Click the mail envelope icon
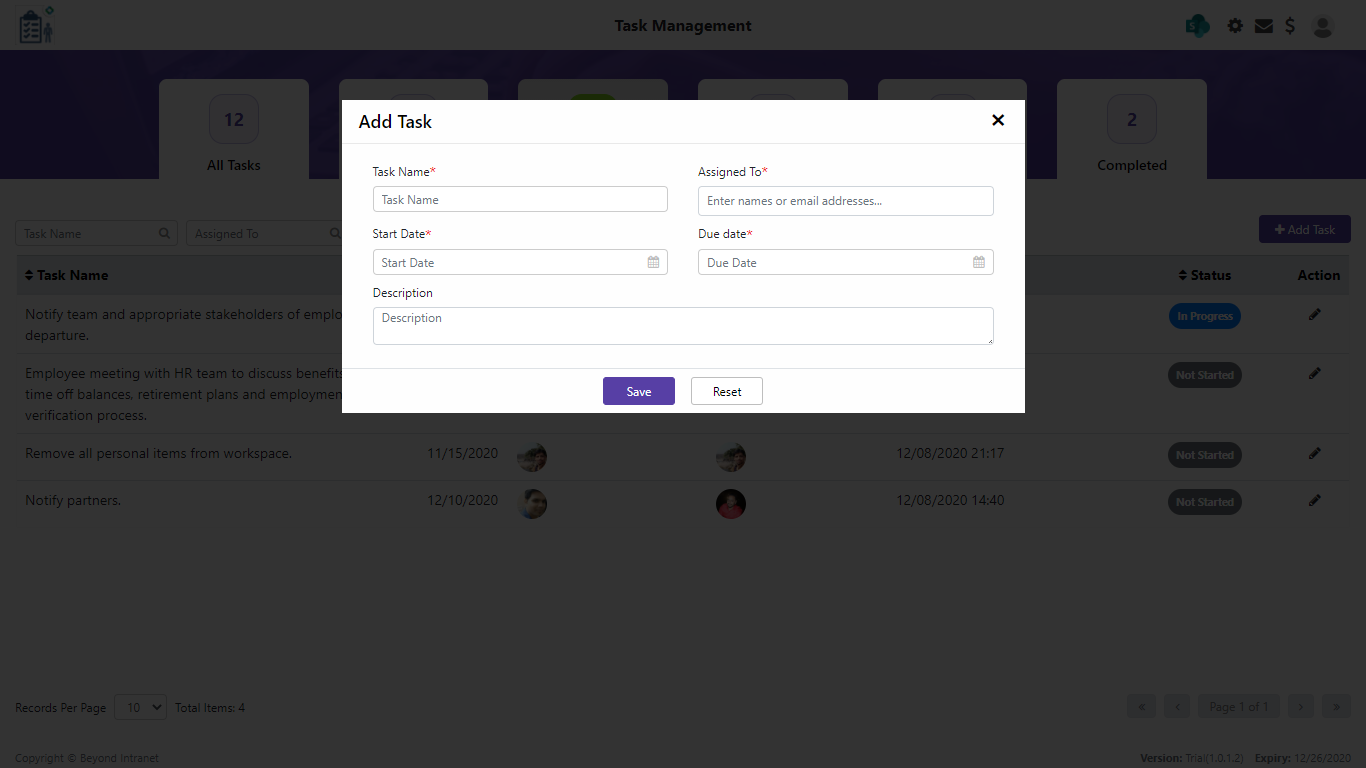This screenshot has height=768, width=1366. click(x=1264, y=26)
